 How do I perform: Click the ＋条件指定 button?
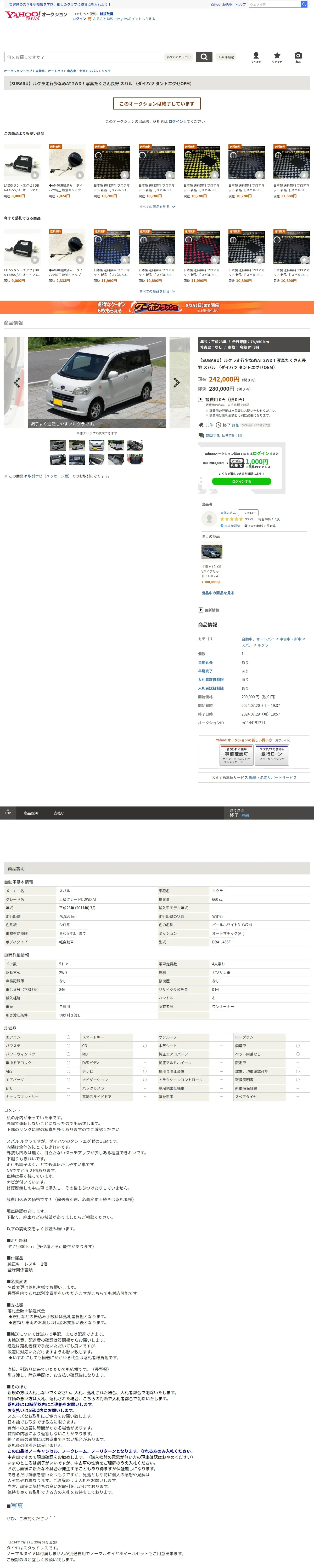coord(226,57)
